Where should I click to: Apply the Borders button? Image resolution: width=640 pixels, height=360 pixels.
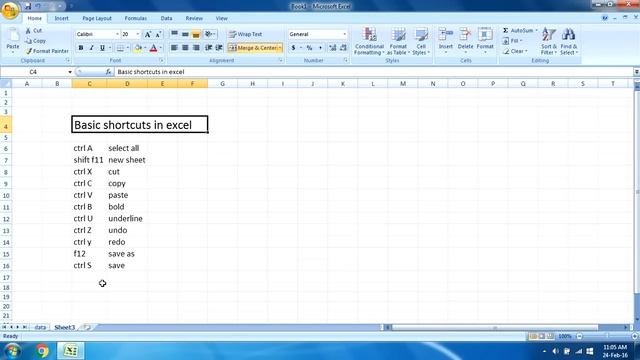(x=120, y=48)
